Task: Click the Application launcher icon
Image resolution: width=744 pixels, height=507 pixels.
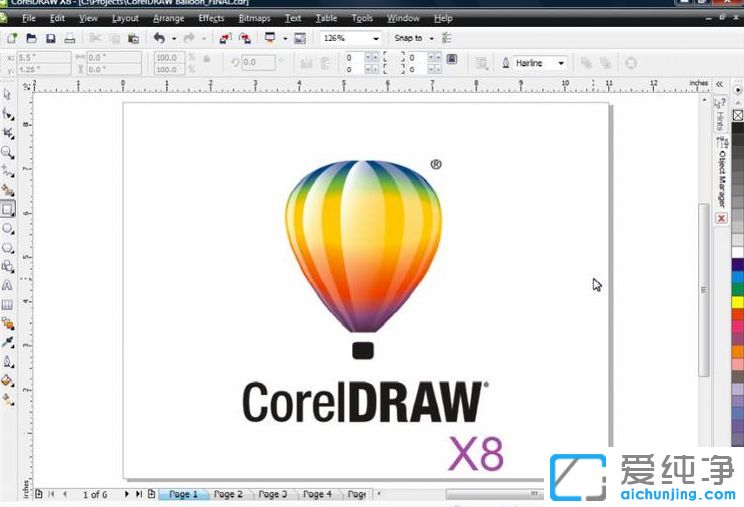Action: [270, 38]
